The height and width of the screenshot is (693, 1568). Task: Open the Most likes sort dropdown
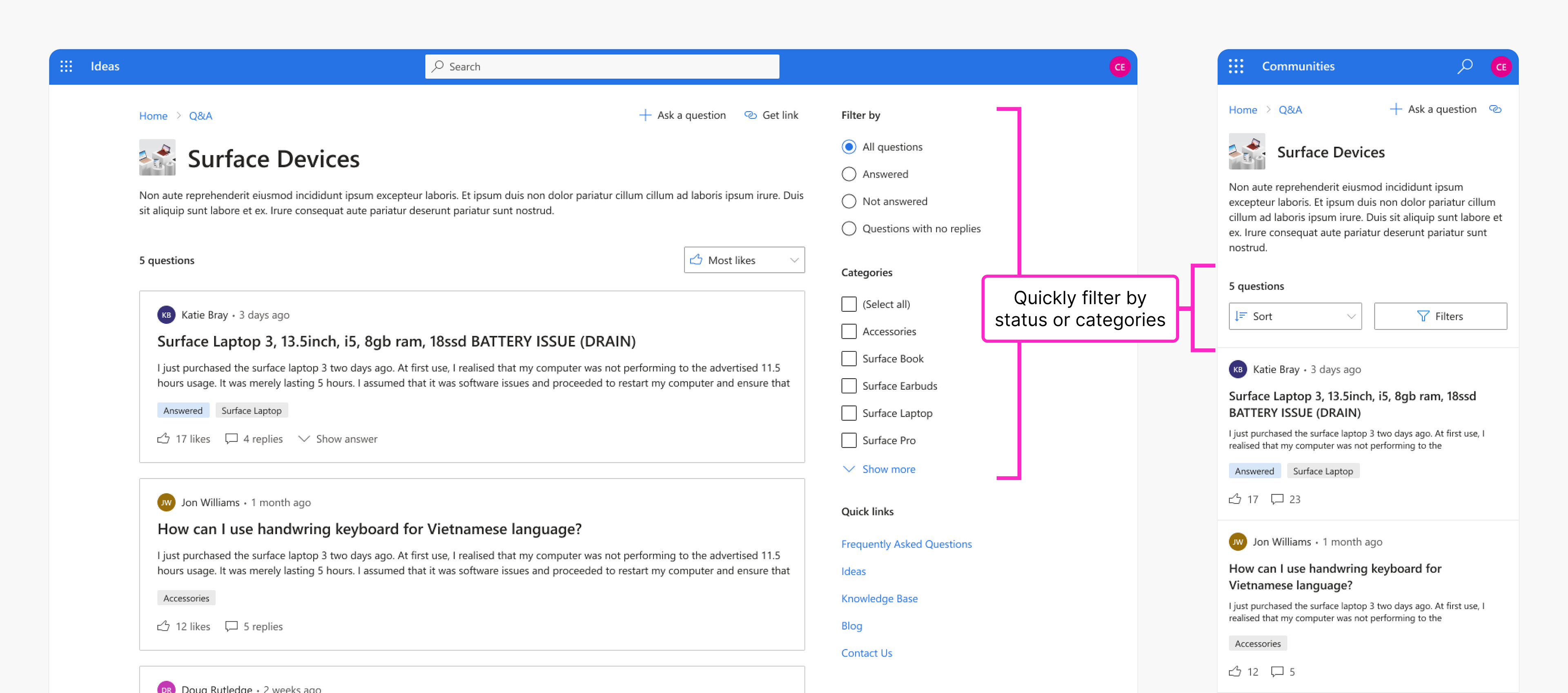744,260
